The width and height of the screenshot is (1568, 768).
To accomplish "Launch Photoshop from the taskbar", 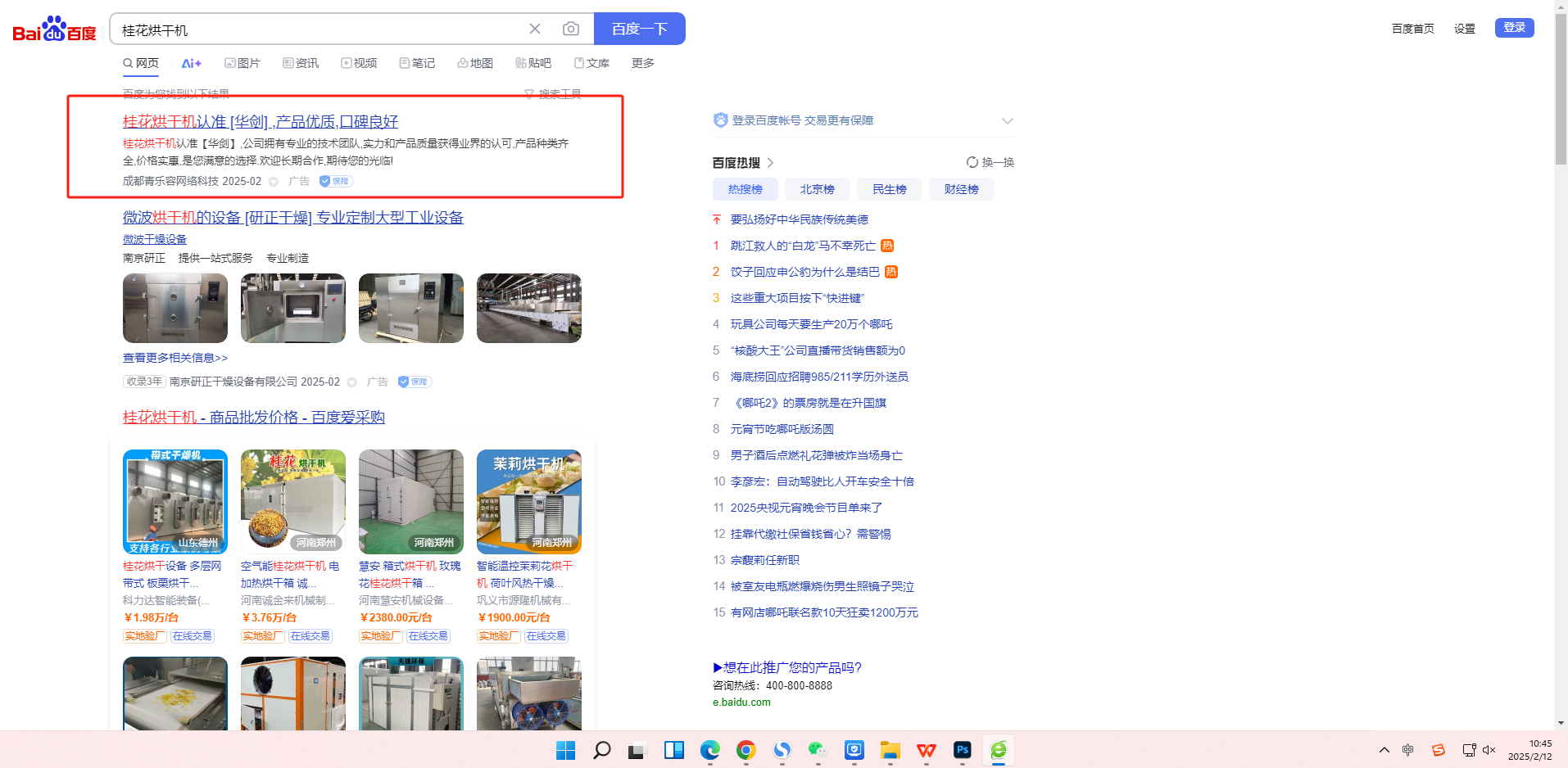I will (x=962, y=750).
